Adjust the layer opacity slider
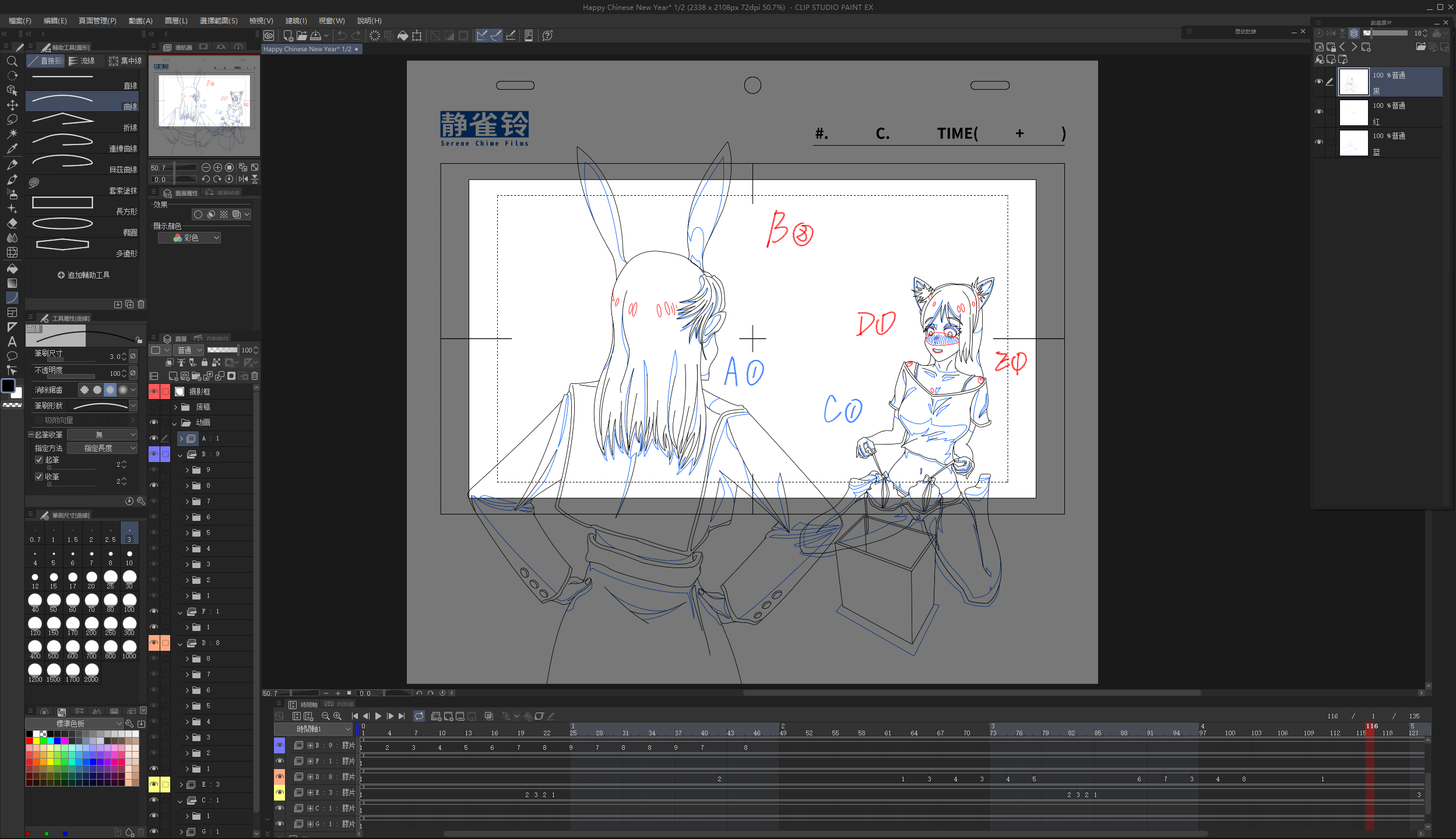Viewport: 1456px width, 839px height. coord(222,350)
